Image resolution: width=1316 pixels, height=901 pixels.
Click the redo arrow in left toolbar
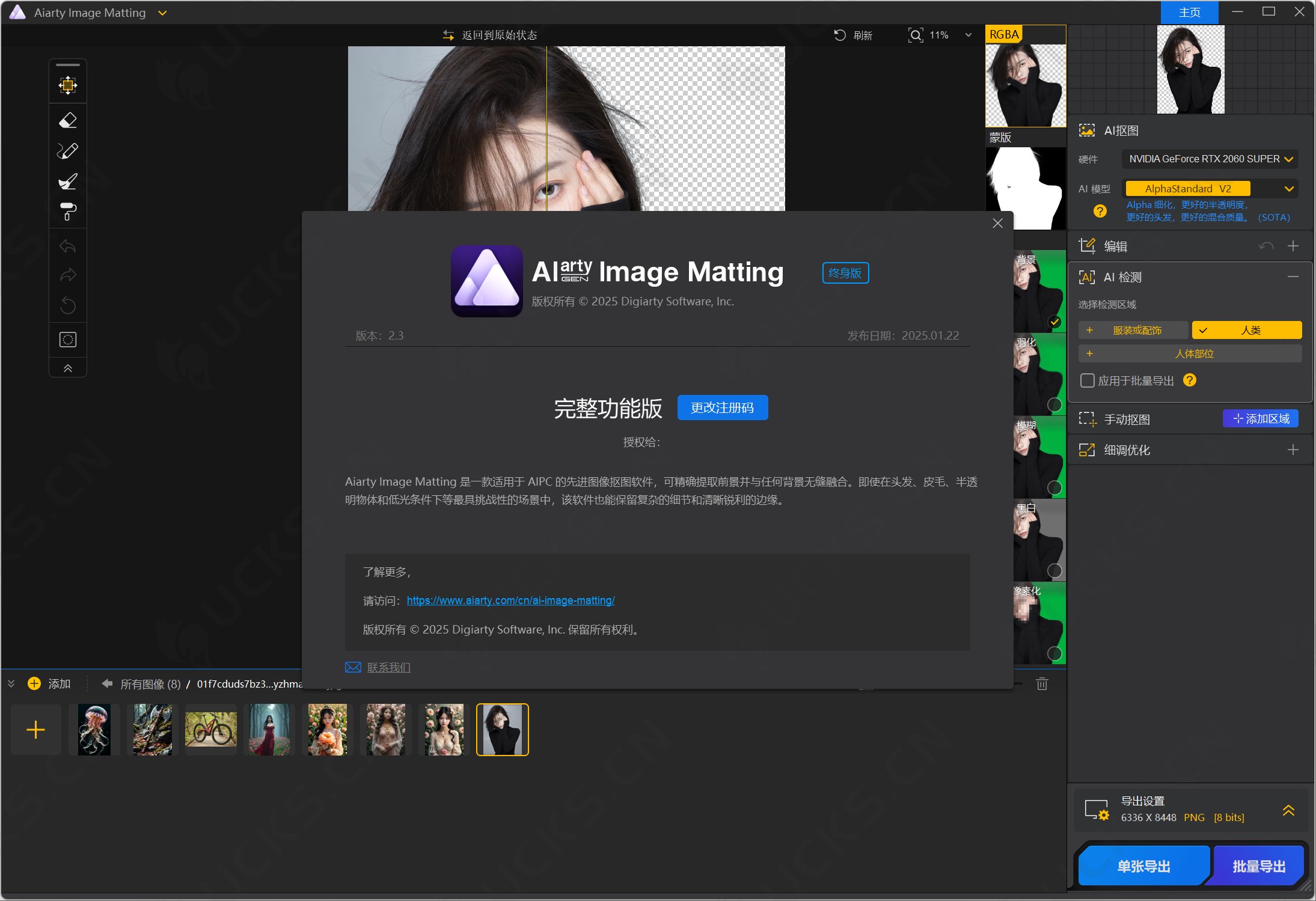point(68,275)
